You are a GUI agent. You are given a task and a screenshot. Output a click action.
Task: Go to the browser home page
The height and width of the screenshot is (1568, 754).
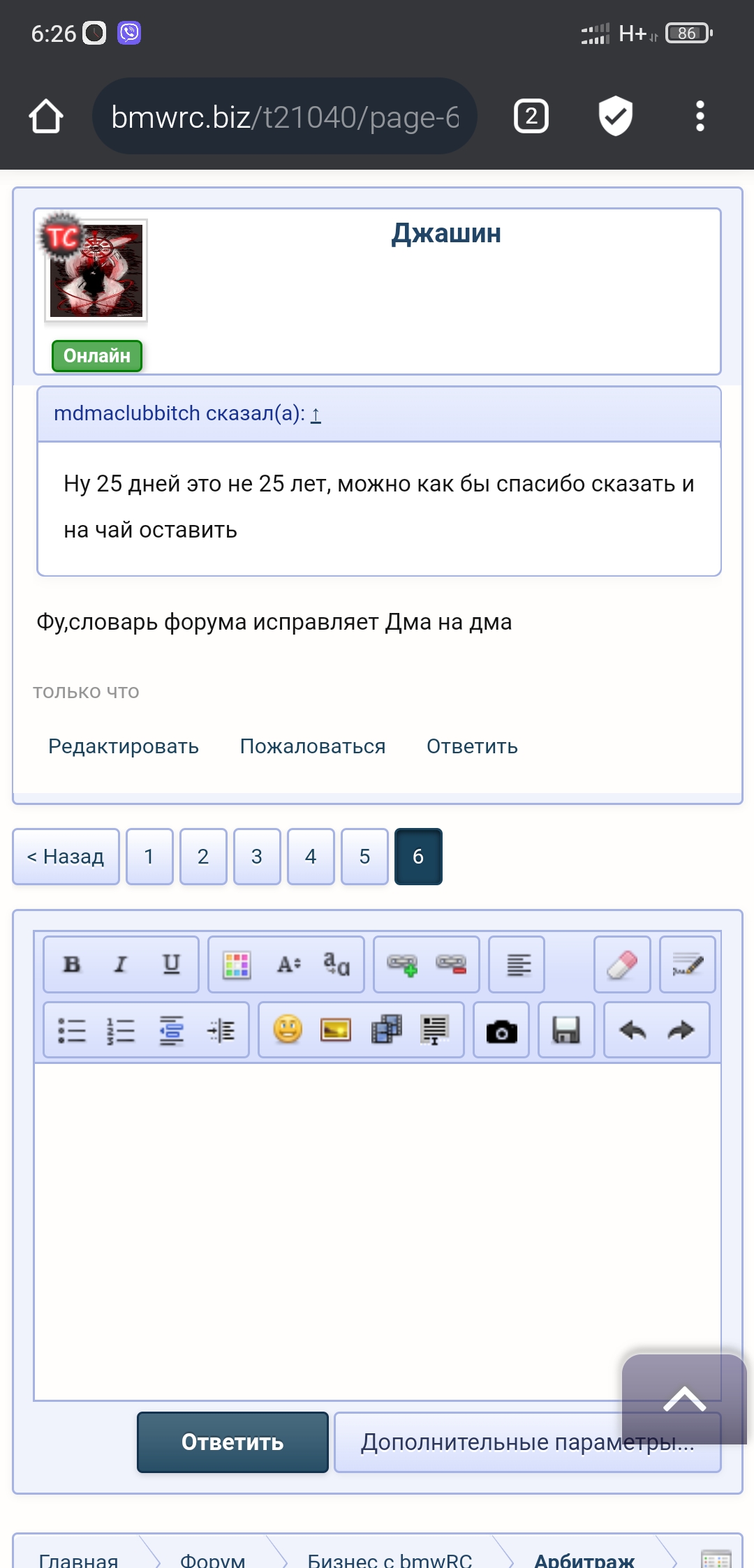(46, 116)
